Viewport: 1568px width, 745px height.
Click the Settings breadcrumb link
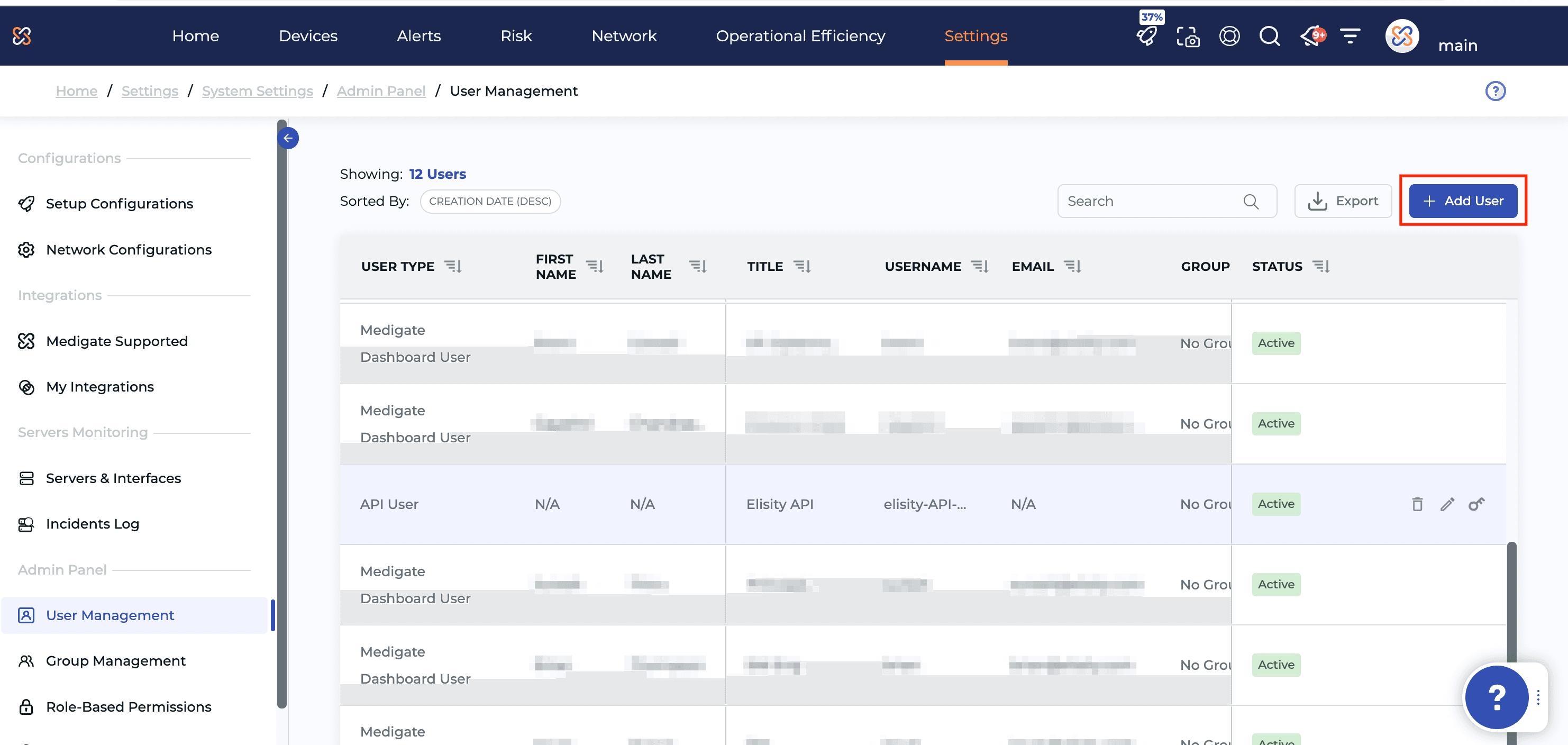pyautogui.click(x=150, y=92)
